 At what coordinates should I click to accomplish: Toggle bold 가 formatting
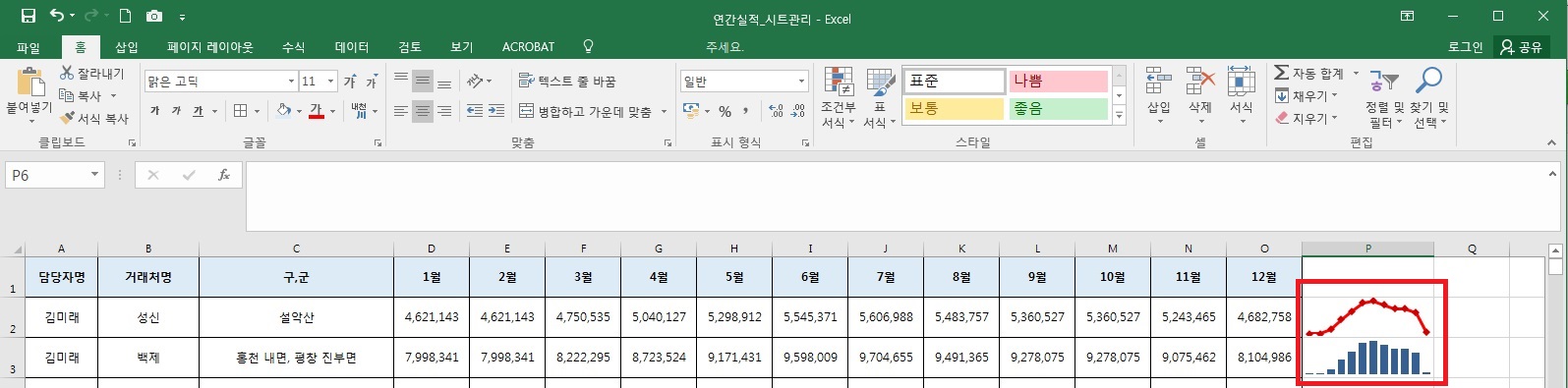[155, 111]
